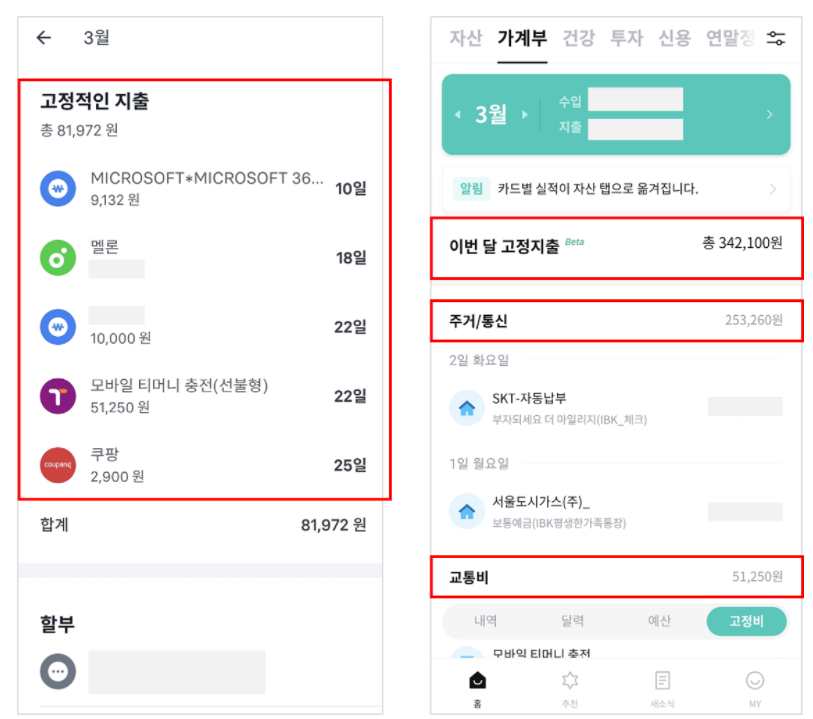This screenshot has width=813, height=719.
Task: Switch to the 투자 tab
Action: coord(626,38)
